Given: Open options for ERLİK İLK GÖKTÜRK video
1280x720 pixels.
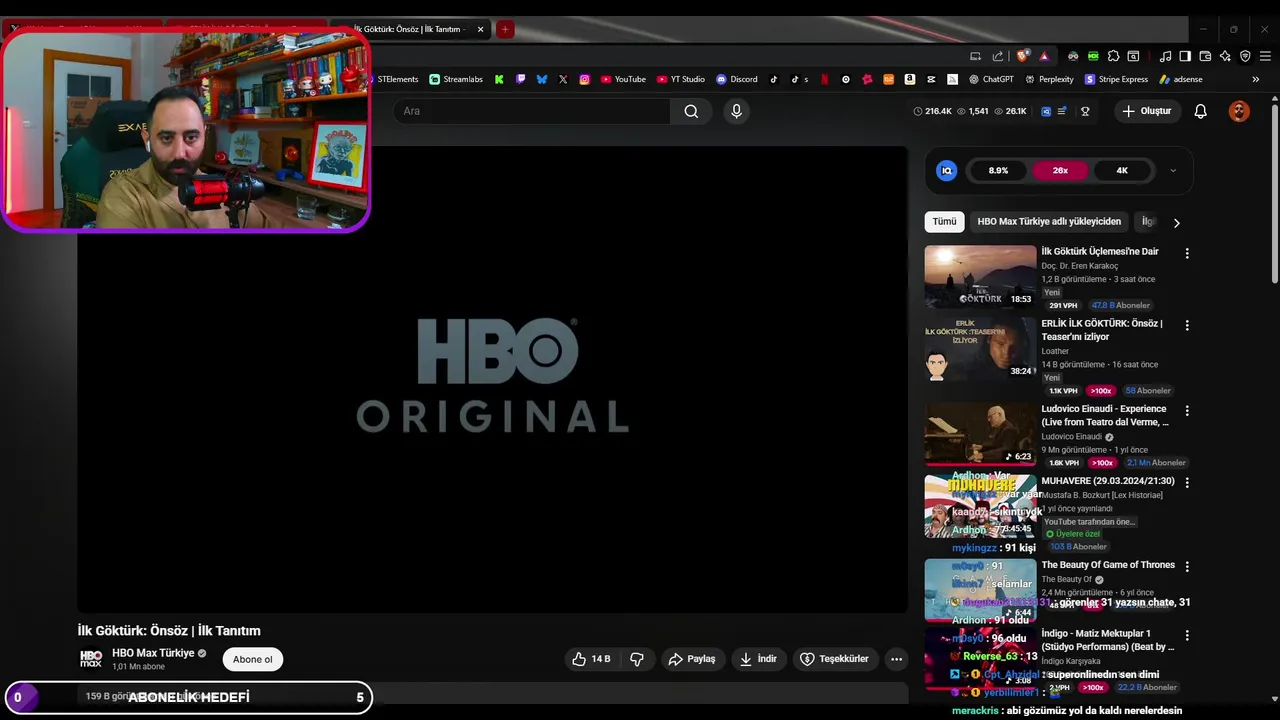Looking at the screenshot, I should coord(1187,326).
